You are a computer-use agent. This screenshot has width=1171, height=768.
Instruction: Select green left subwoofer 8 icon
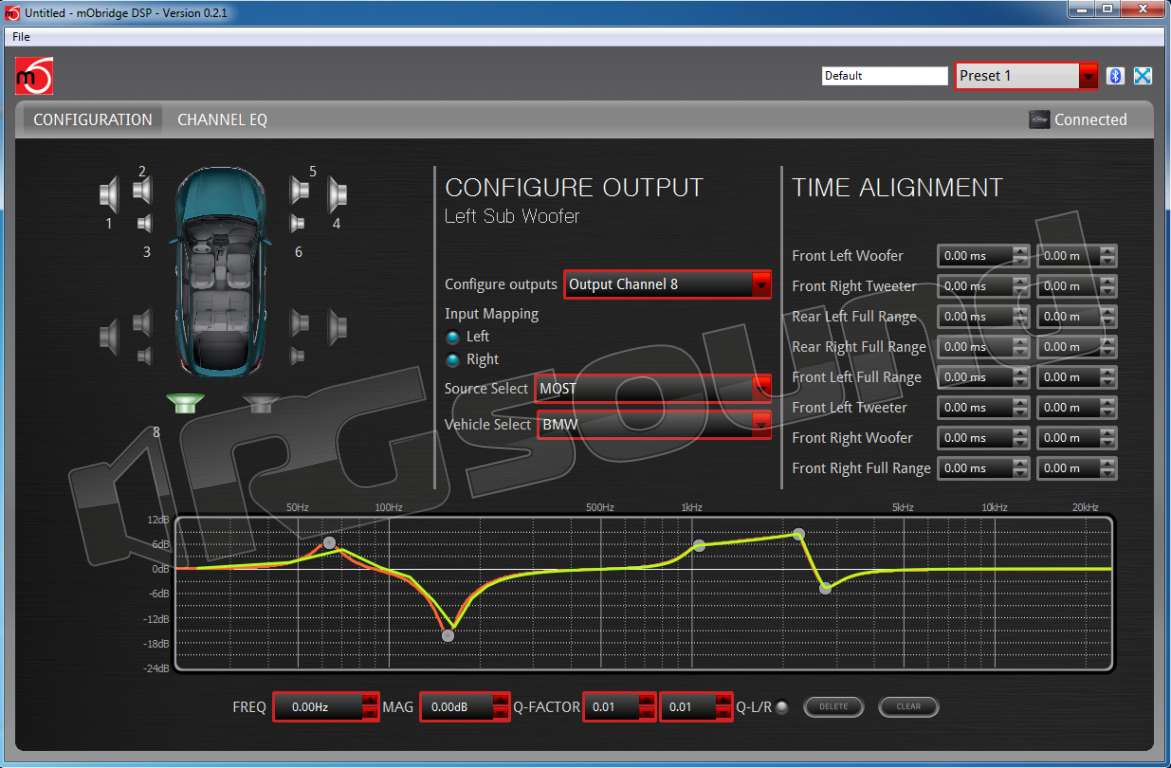pos(185,403)
